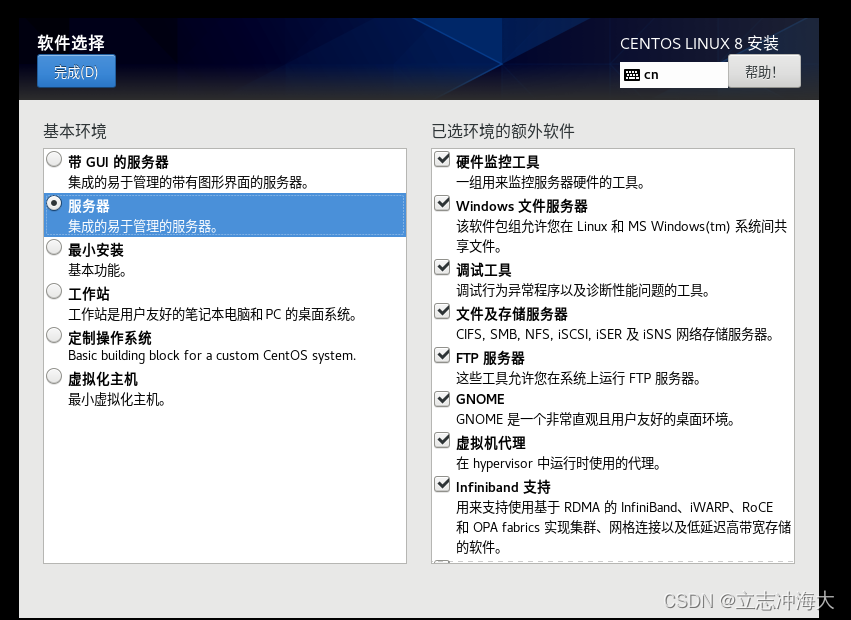Select the 定制操作系统 radio button
This screenshot has height=620, width=851.
click(54, 335)
